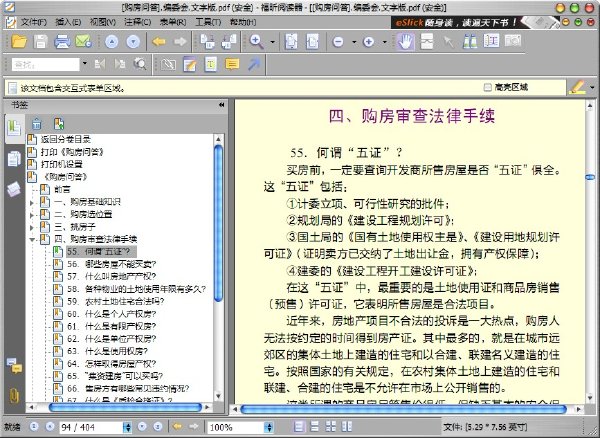Screen dimensions: 600x438
Task: Select Single Page layout in status bar
Action: tap(299, 427)
